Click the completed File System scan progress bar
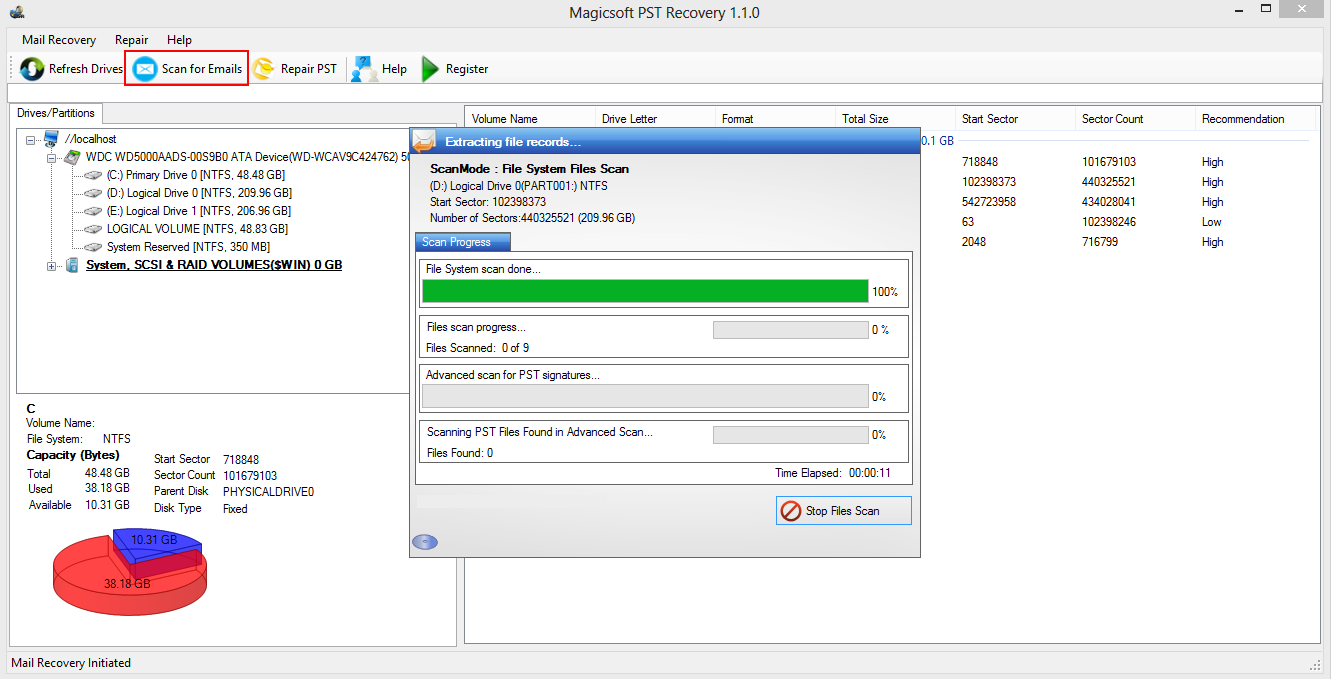Screen dimensions: 1331x679 (x=645, y=290)
